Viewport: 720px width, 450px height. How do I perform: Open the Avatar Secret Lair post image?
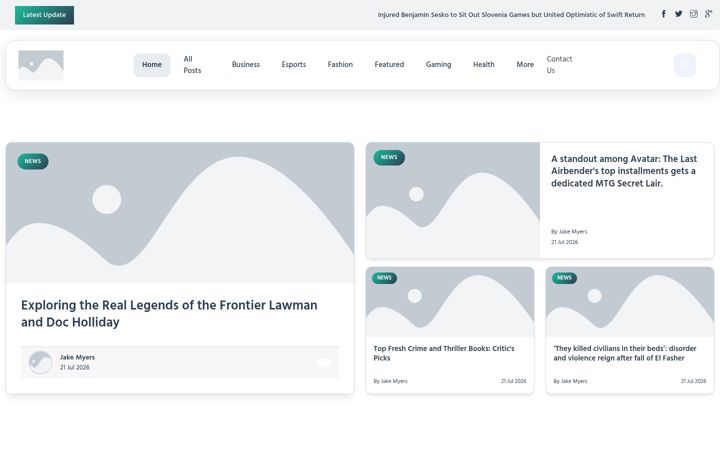[x=453, y=200]
